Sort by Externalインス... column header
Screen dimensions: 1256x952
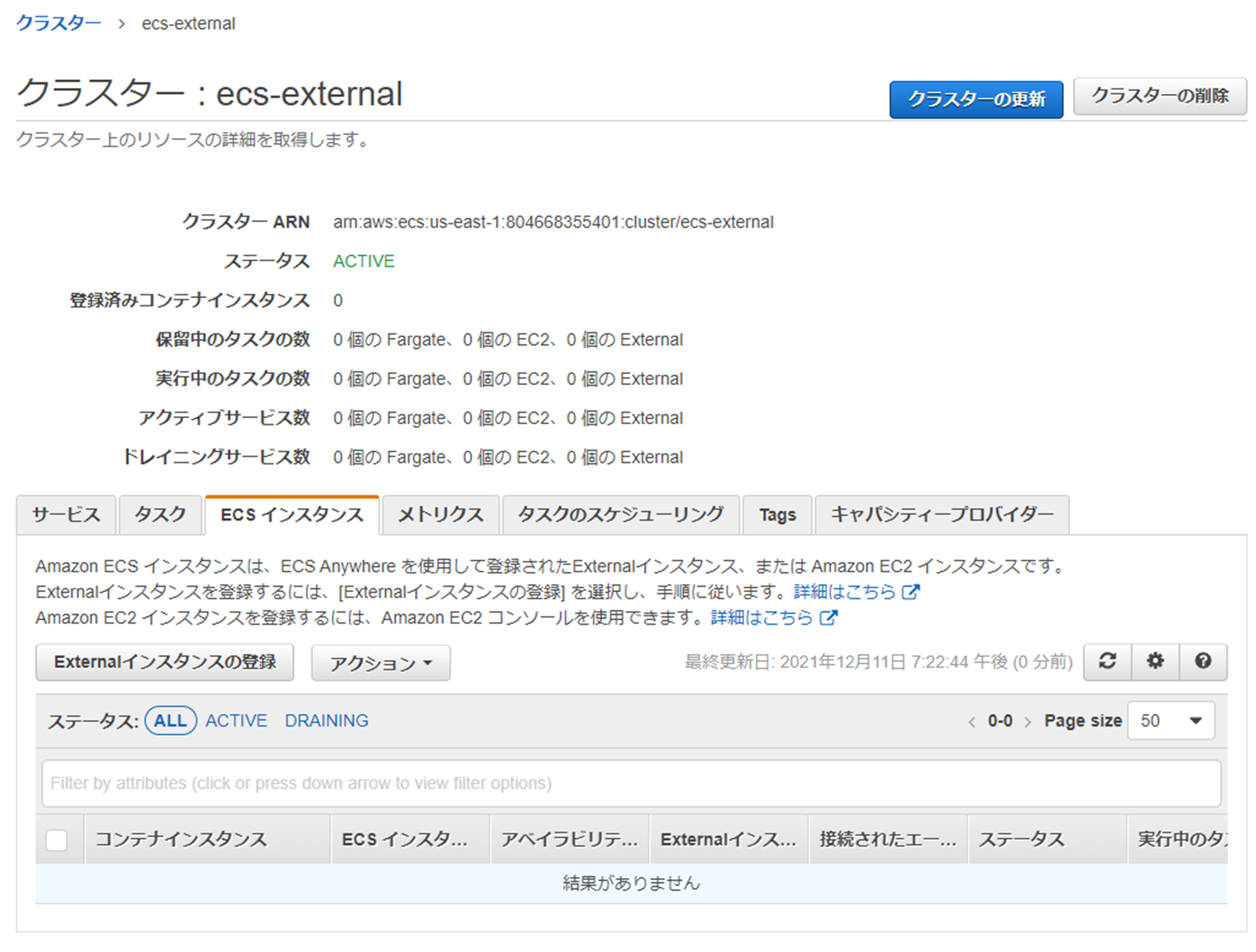729,840
